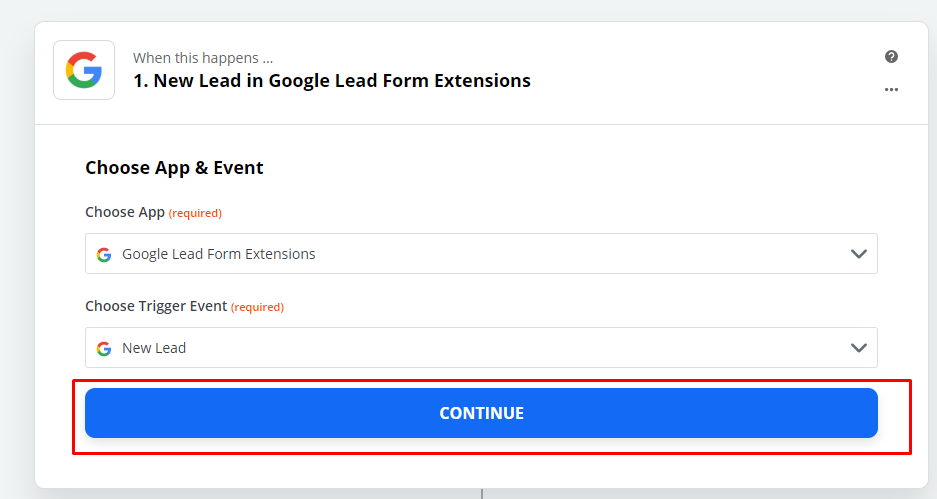Expand the Choose Trigger Event chevron
The image size is (937, 499).
(x=859, y=348)
